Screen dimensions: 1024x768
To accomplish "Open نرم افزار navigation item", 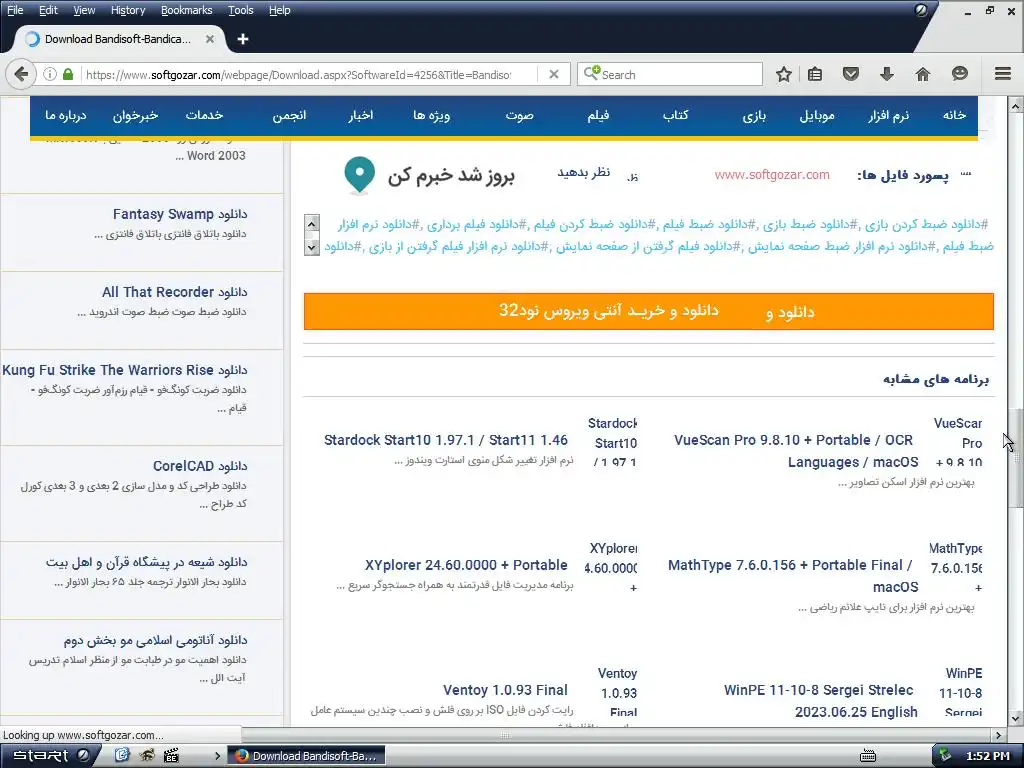I will [x=888, y=116].
